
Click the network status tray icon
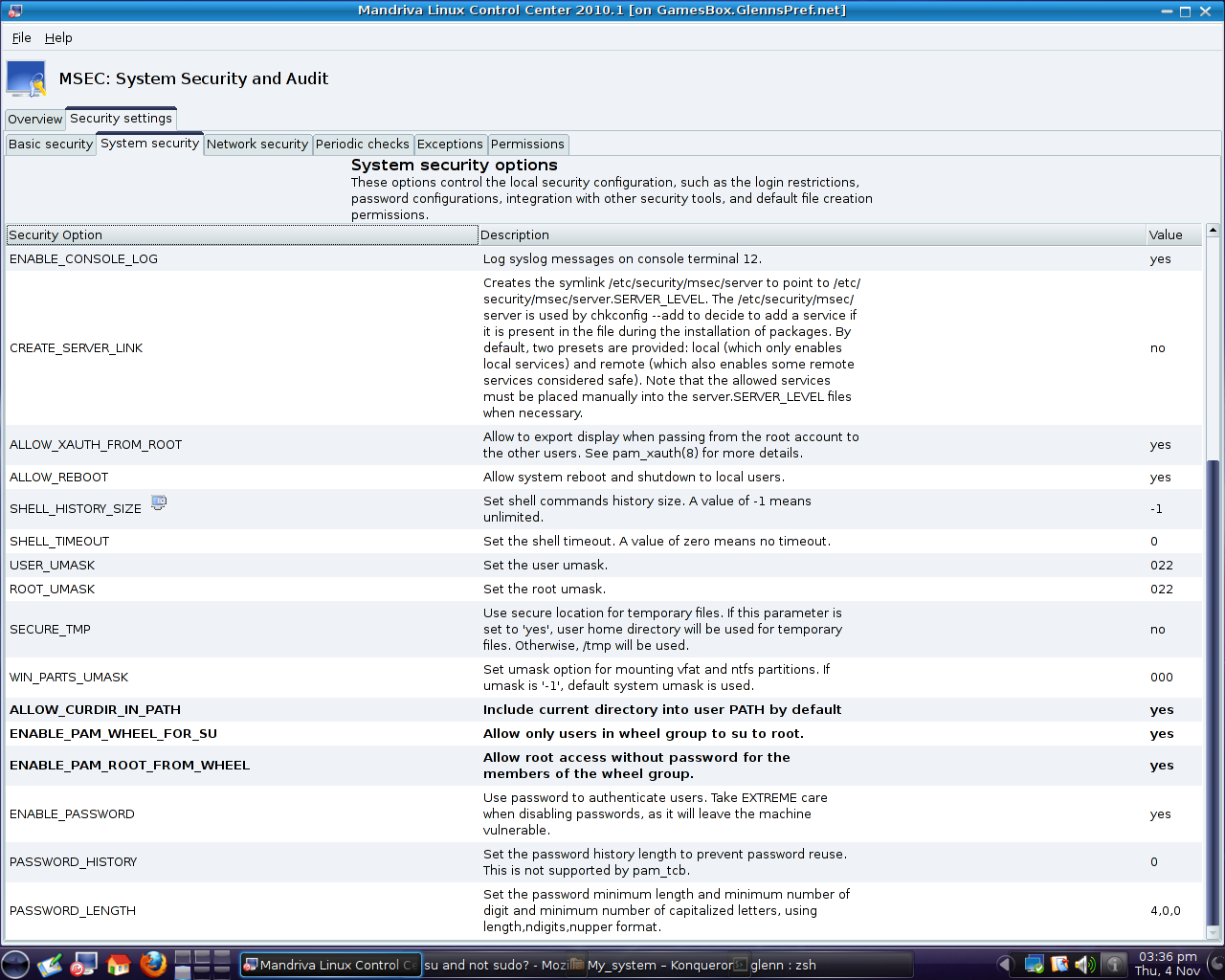pos(1034,965)
